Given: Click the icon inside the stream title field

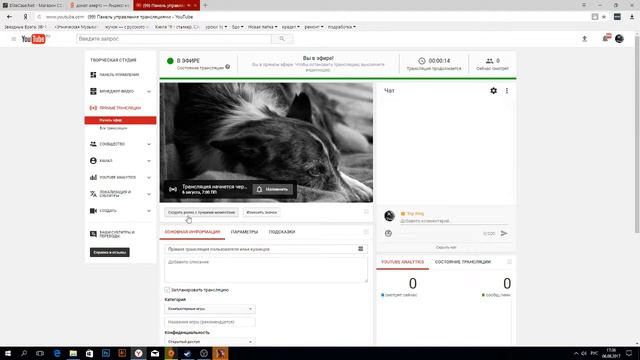Looking at the screenshot, I should click(360, 249).
